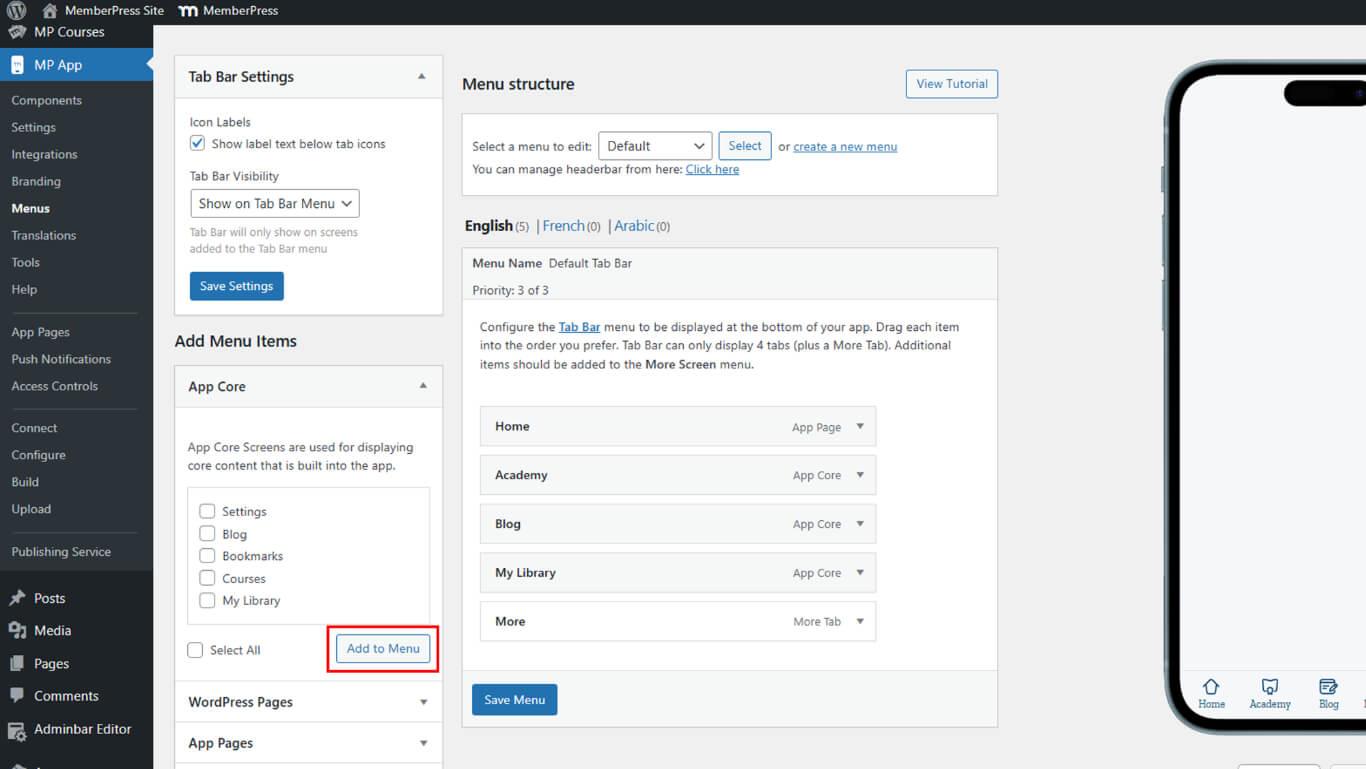1366x769 pixels.
Task: Click the Home icon in phone preview
Action: 1211,687
